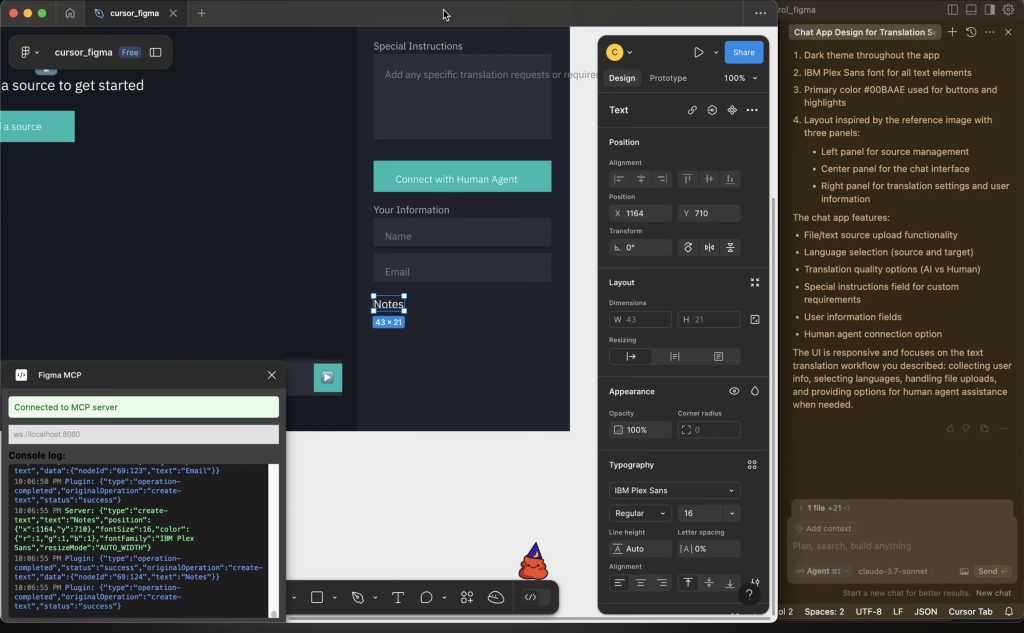Screen dimensions: 1024x633
Task: Select the Comment tool in toolbar
Action: pos(427,597)
